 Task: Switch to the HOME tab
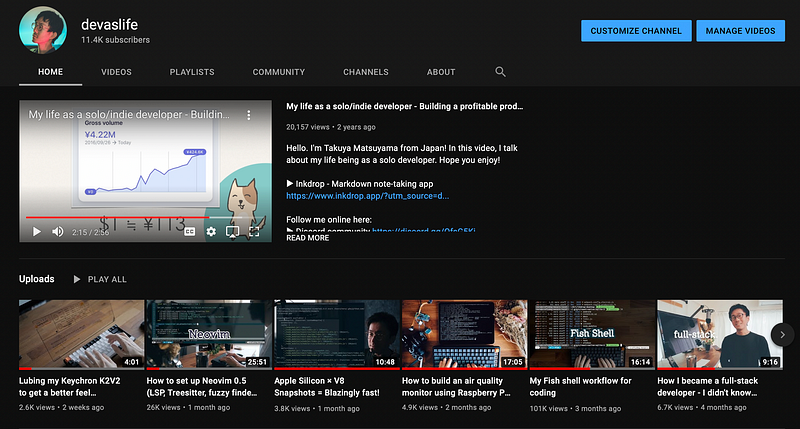[x=51, y=72]
